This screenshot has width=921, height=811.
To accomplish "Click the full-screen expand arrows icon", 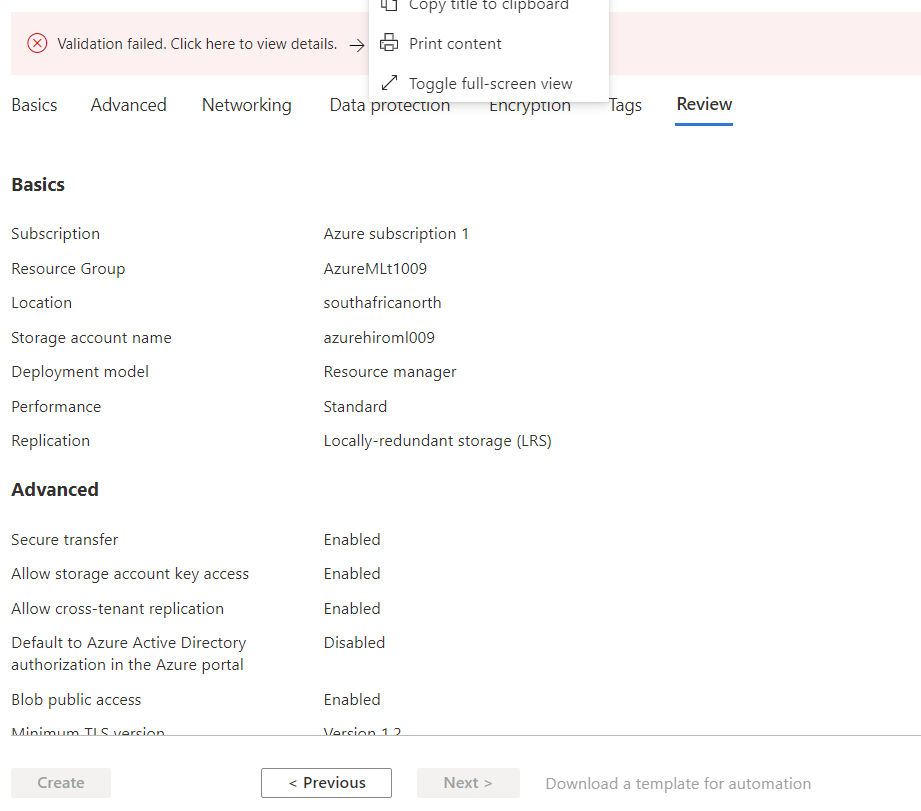I will click(389, 83).
